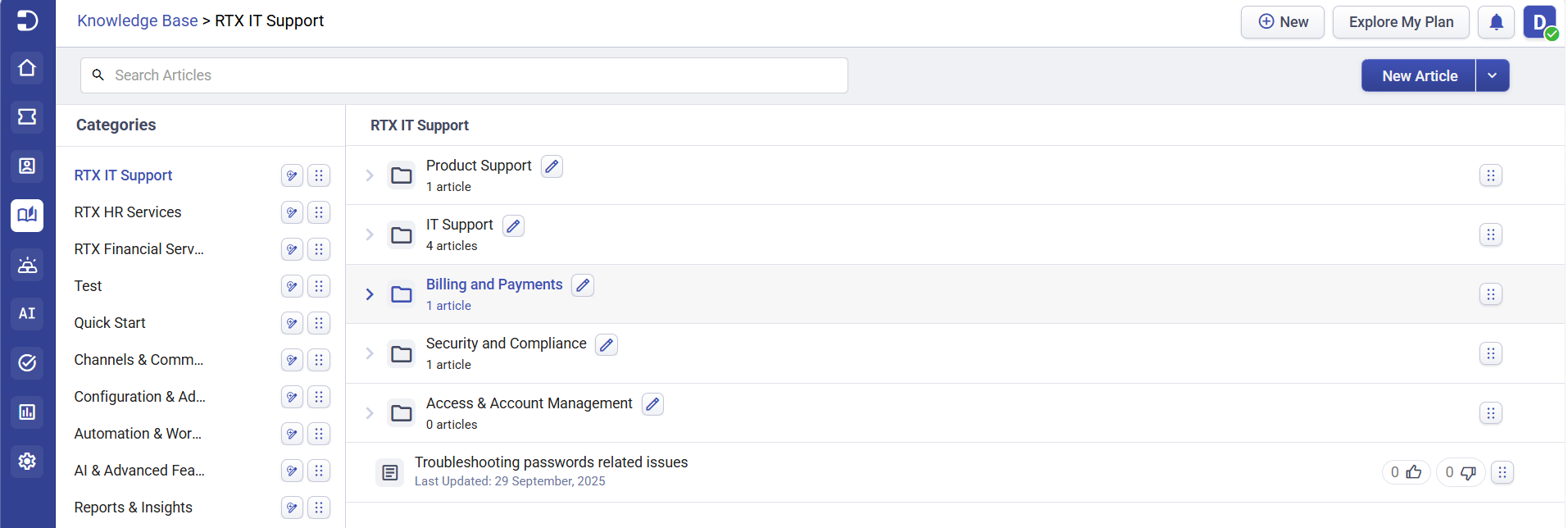Open the Tickets icon in the sidebar

pos(27,117)
